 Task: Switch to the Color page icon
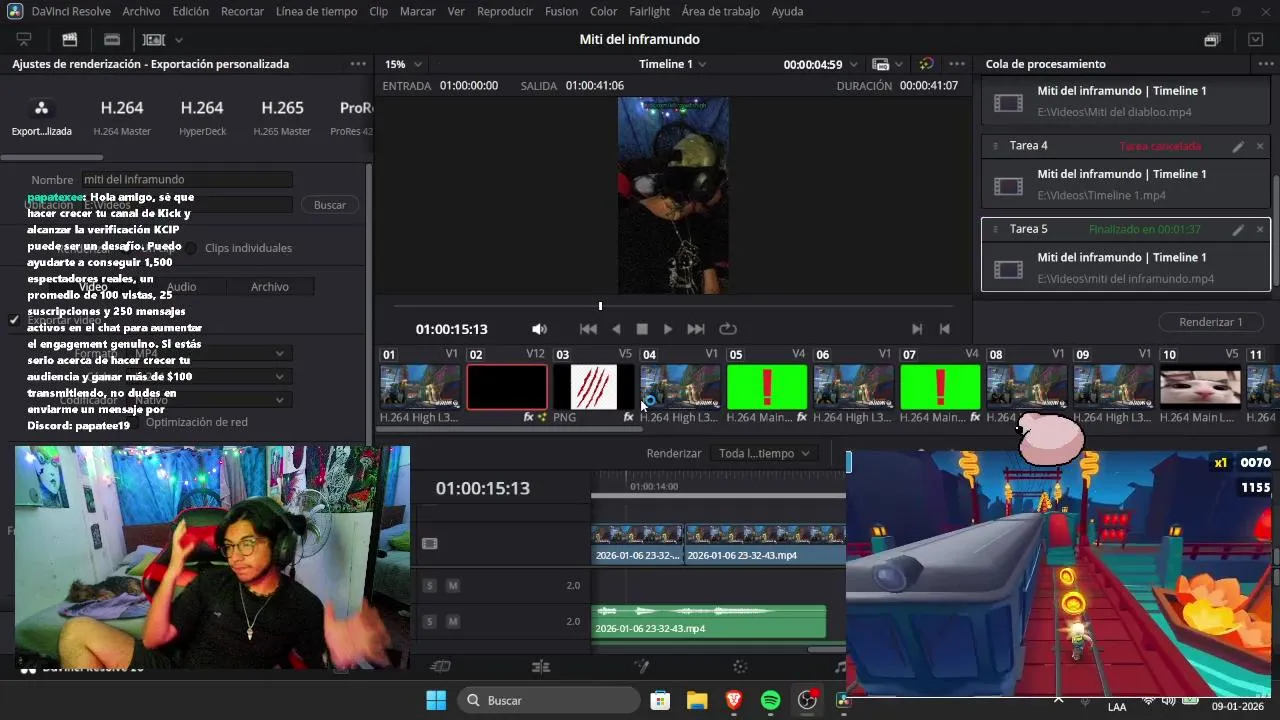[740, 667]
